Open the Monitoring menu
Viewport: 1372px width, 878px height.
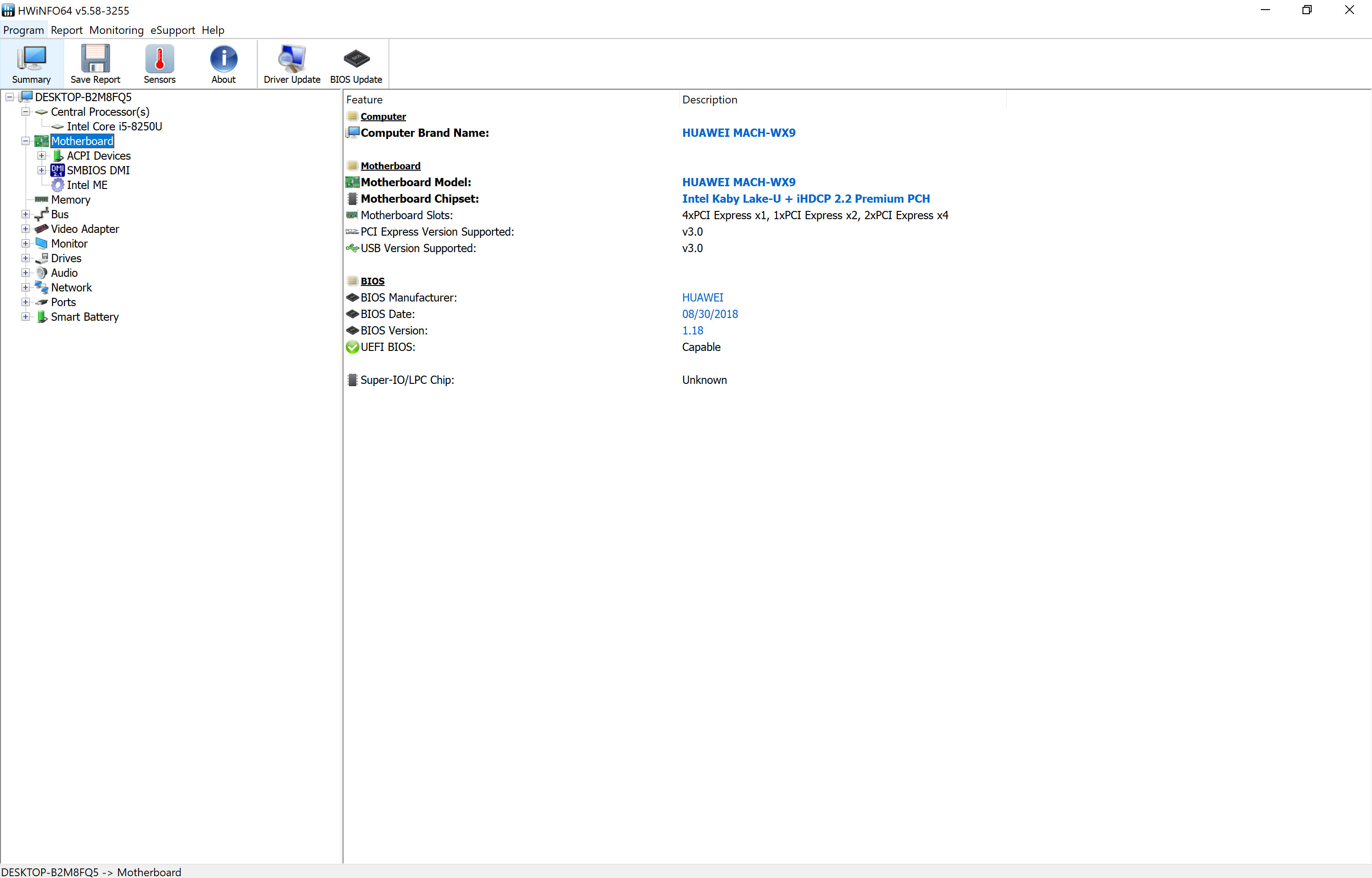116,30
